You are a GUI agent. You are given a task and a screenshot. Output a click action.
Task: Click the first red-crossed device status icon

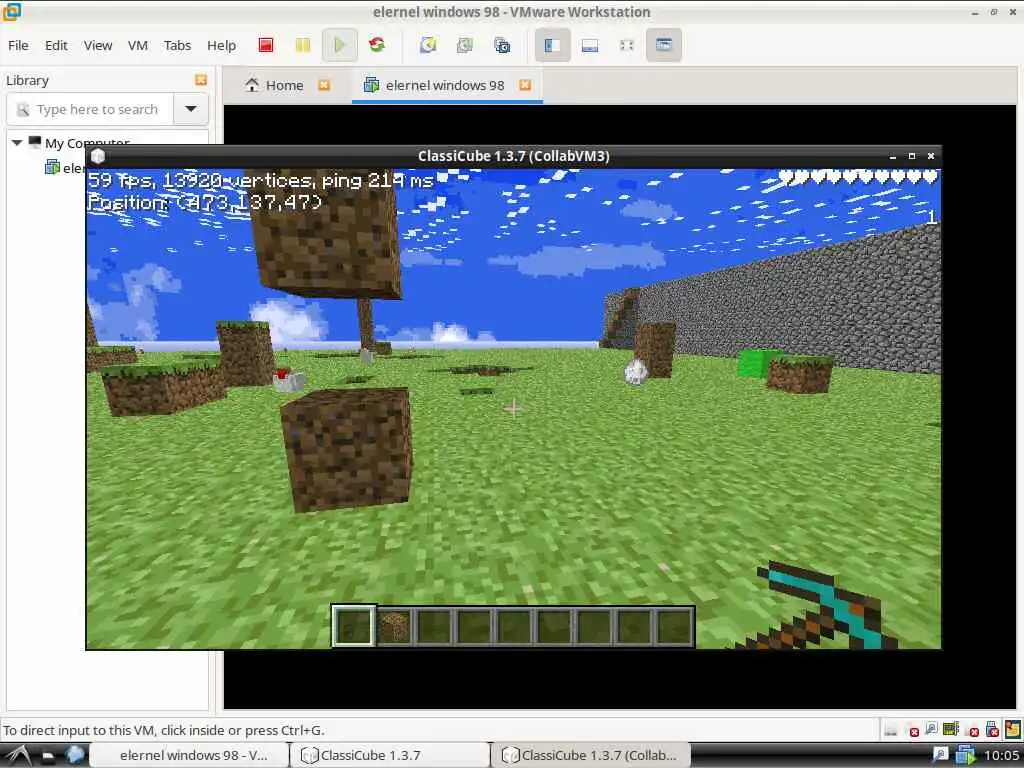coord(913,731)
